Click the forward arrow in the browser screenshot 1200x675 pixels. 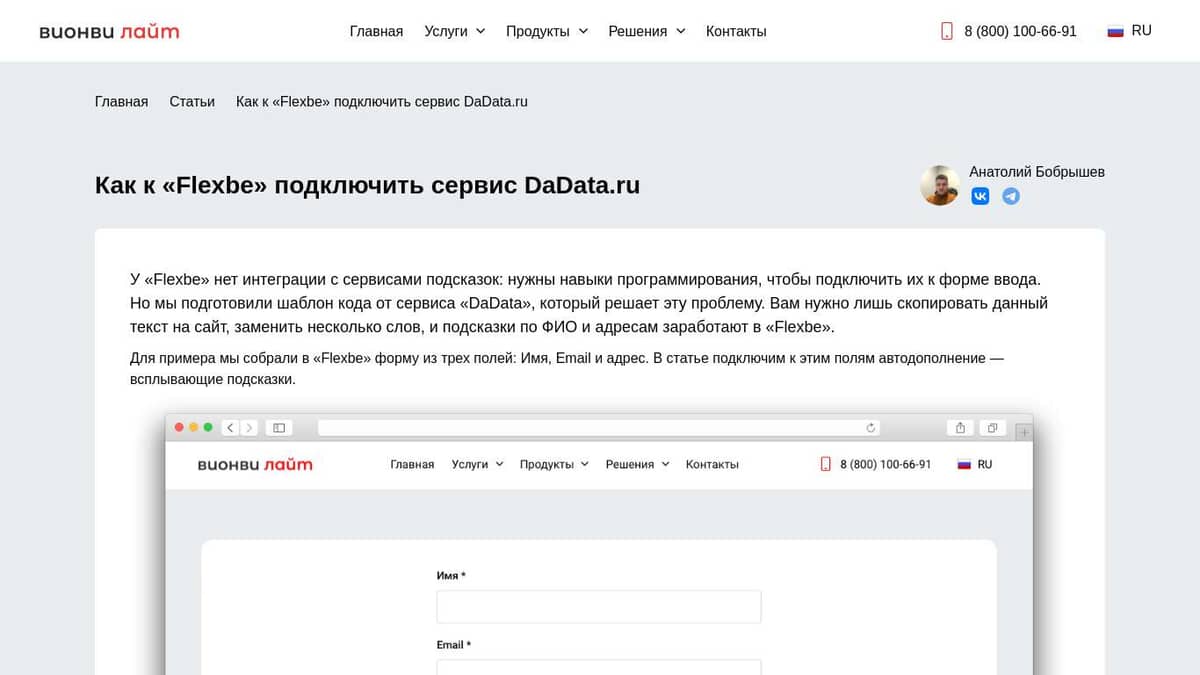(247, 427)
